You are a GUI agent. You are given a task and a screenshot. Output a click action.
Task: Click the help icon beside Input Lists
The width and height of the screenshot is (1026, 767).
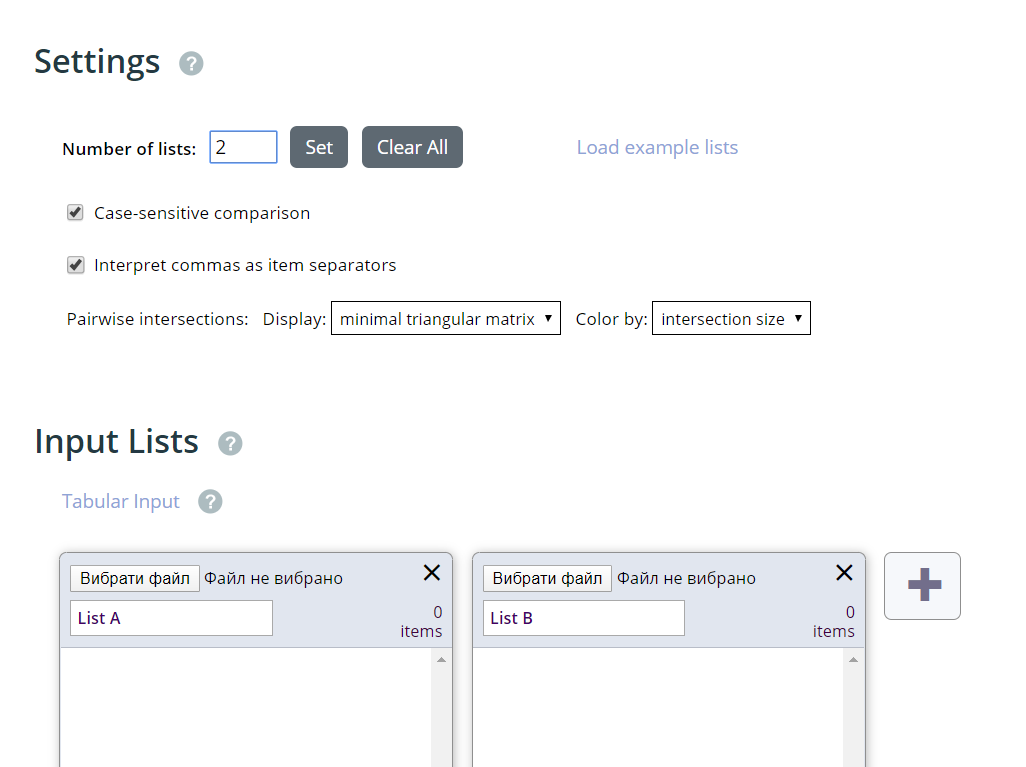230,444
